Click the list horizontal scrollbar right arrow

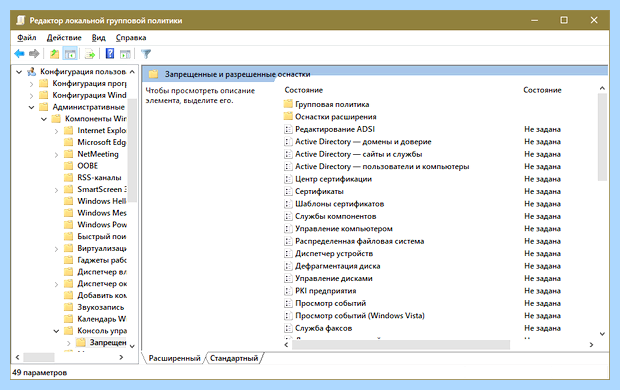pos(591,345)
